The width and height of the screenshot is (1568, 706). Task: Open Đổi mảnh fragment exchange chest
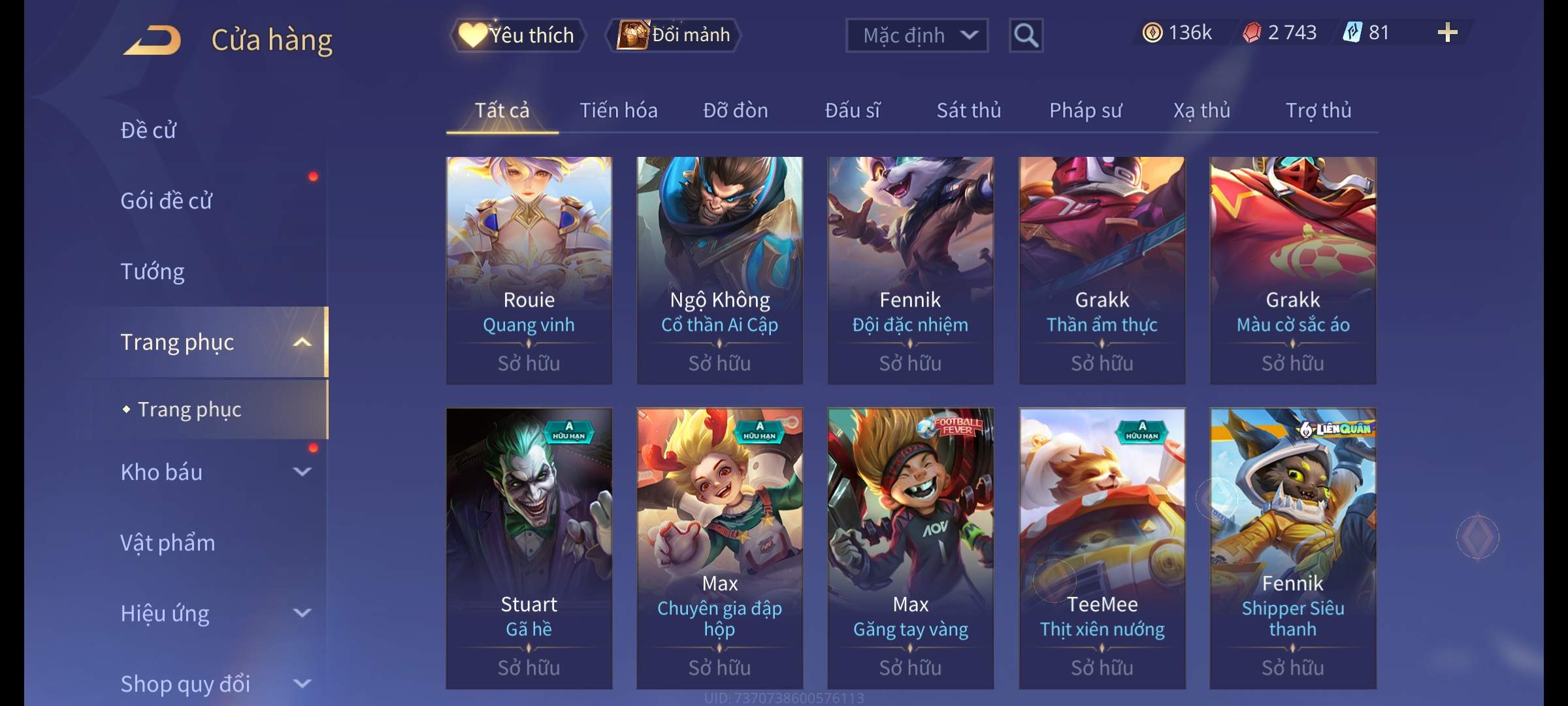tap(673, 35)
